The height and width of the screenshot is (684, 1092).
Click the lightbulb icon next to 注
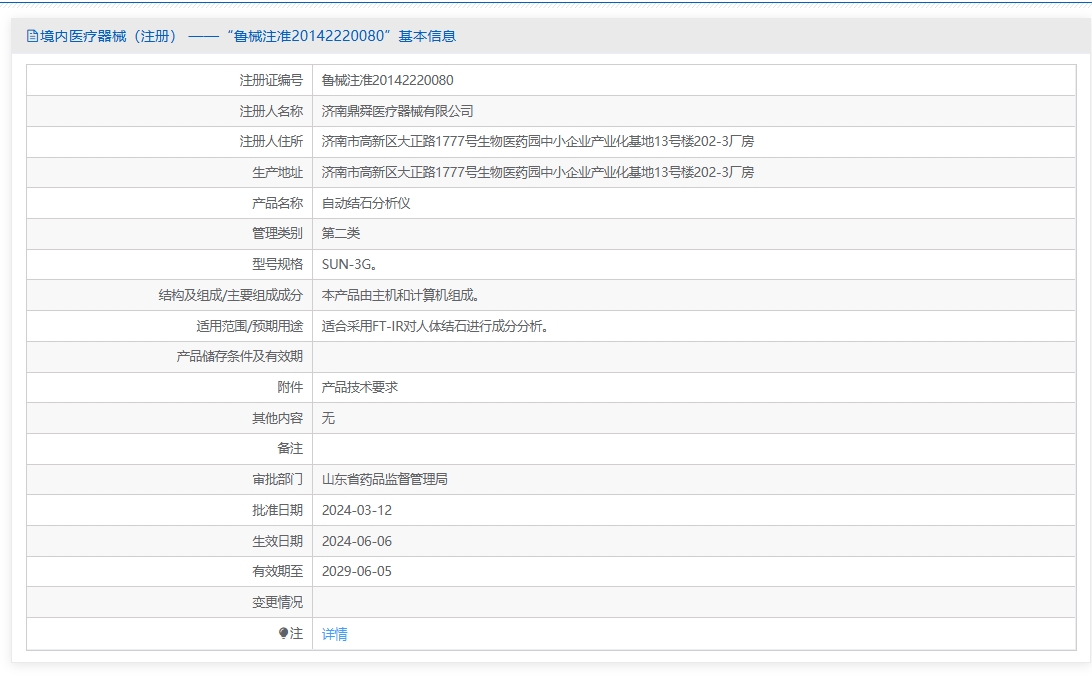(283, 633)
